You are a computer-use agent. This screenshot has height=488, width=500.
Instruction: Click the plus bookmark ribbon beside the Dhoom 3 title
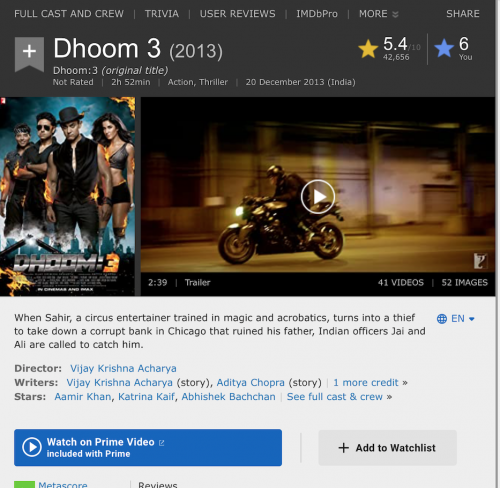pyautogui.click(x=29, y=54)
